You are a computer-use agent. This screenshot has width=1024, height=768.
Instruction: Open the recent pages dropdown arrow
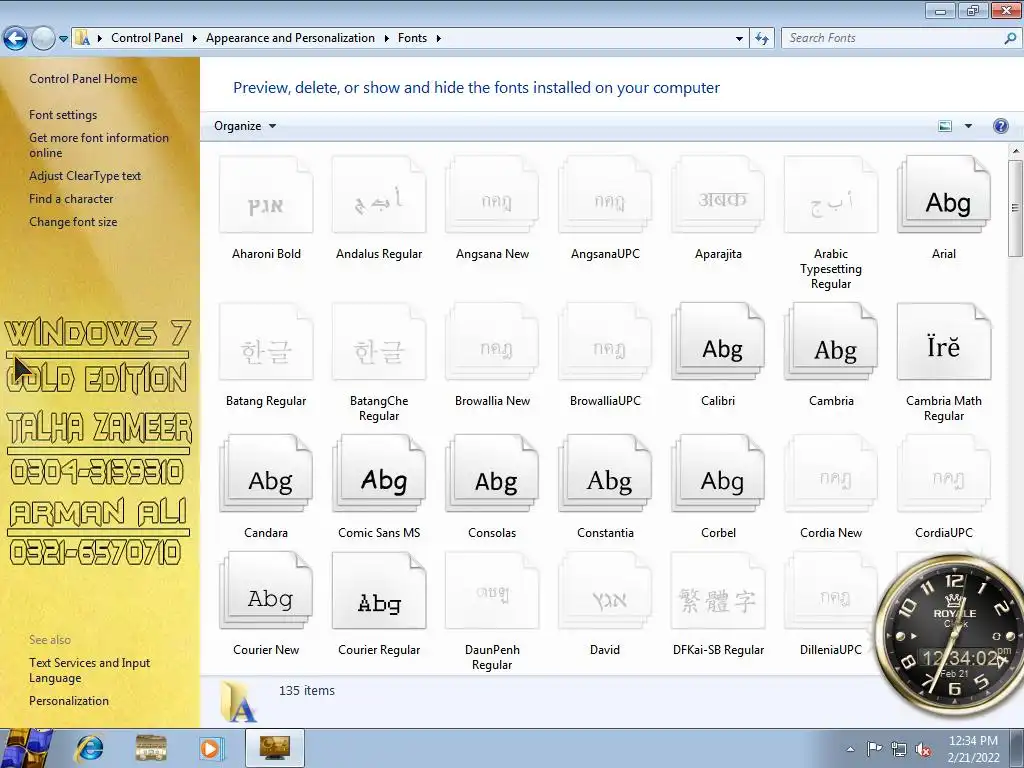tap(63, 39)
